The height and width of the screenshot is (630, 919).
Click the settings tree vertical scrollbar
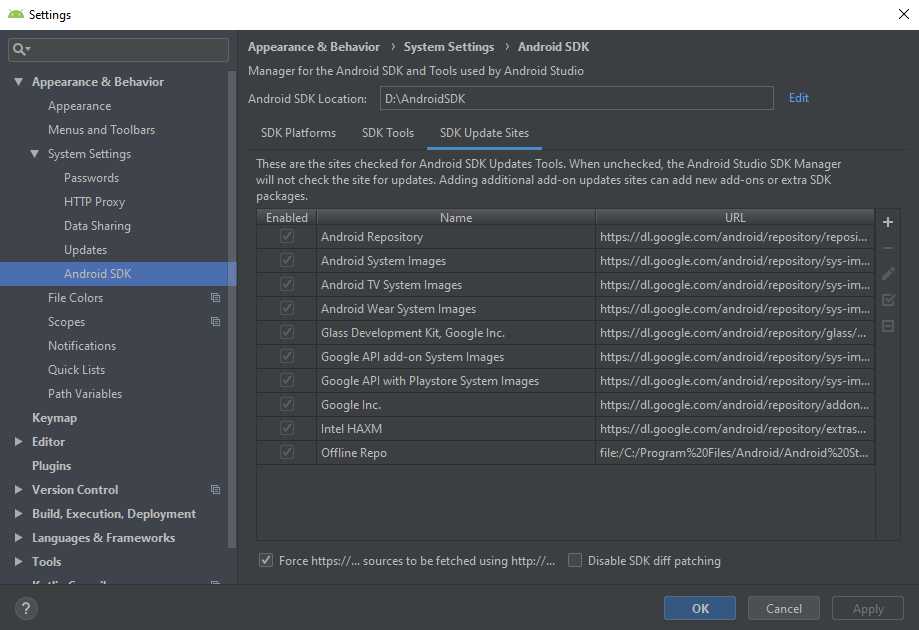click(x=232, y=308)
